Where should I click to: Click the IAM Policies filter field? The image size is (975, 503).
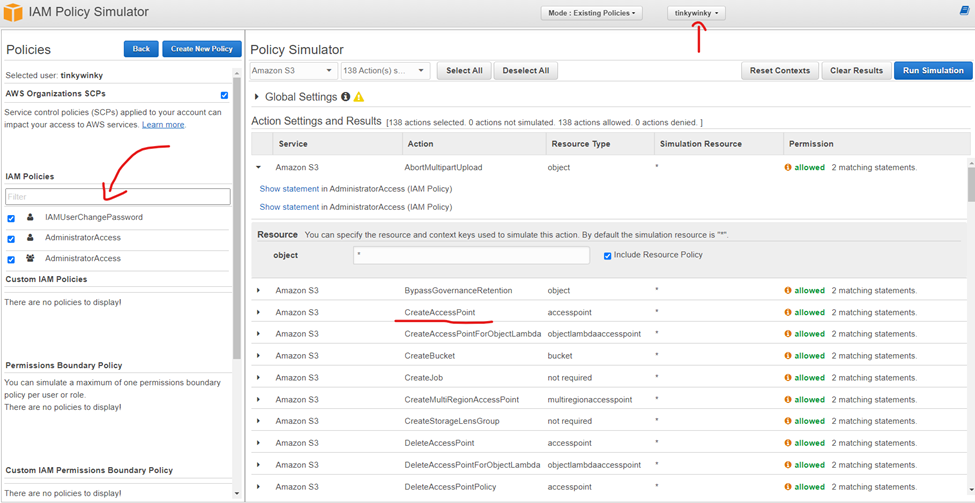[x=118, y=196]
